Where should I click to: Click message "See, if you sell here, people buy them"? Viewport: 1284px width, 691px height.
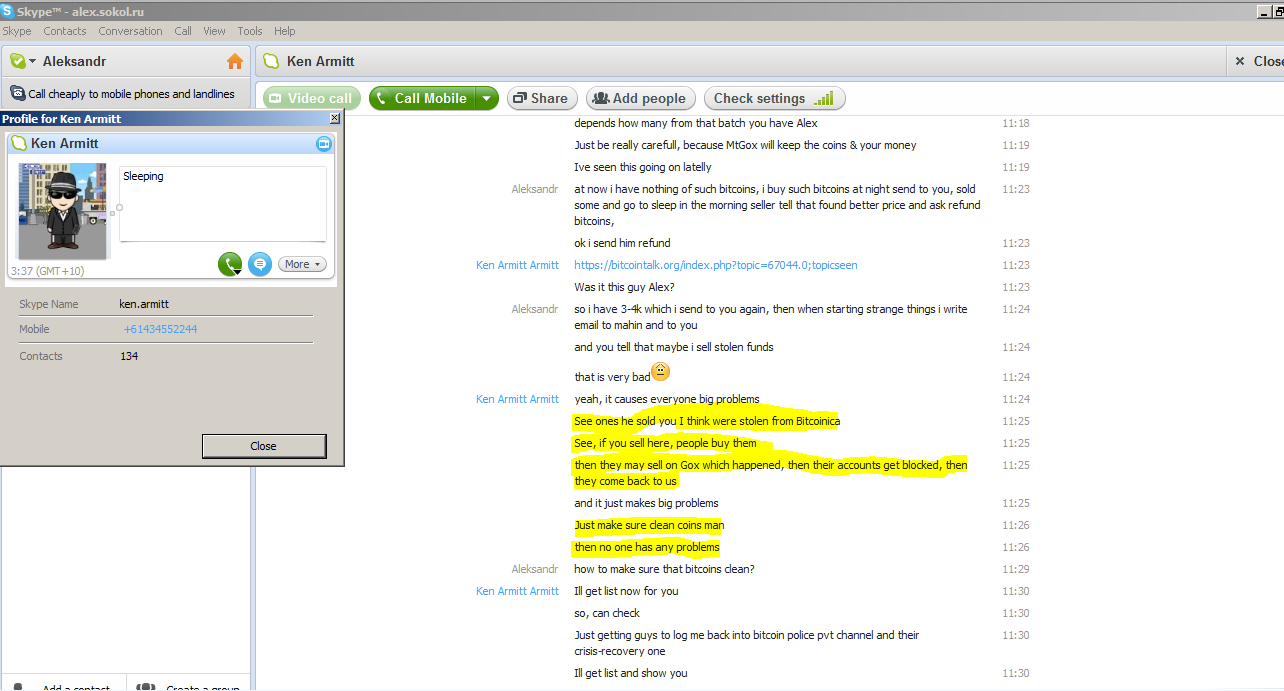(x=665, y=443)
